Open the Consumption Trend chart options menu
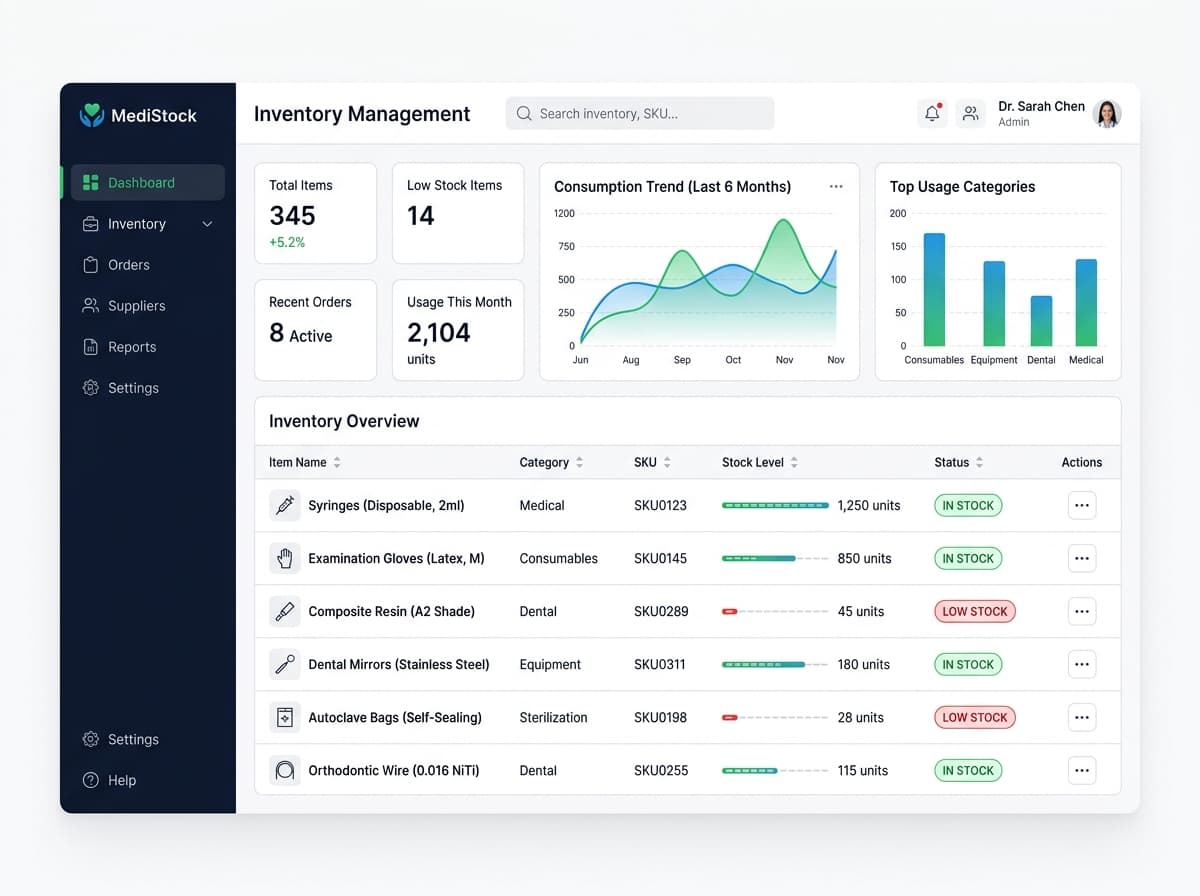 click(836, 186)
